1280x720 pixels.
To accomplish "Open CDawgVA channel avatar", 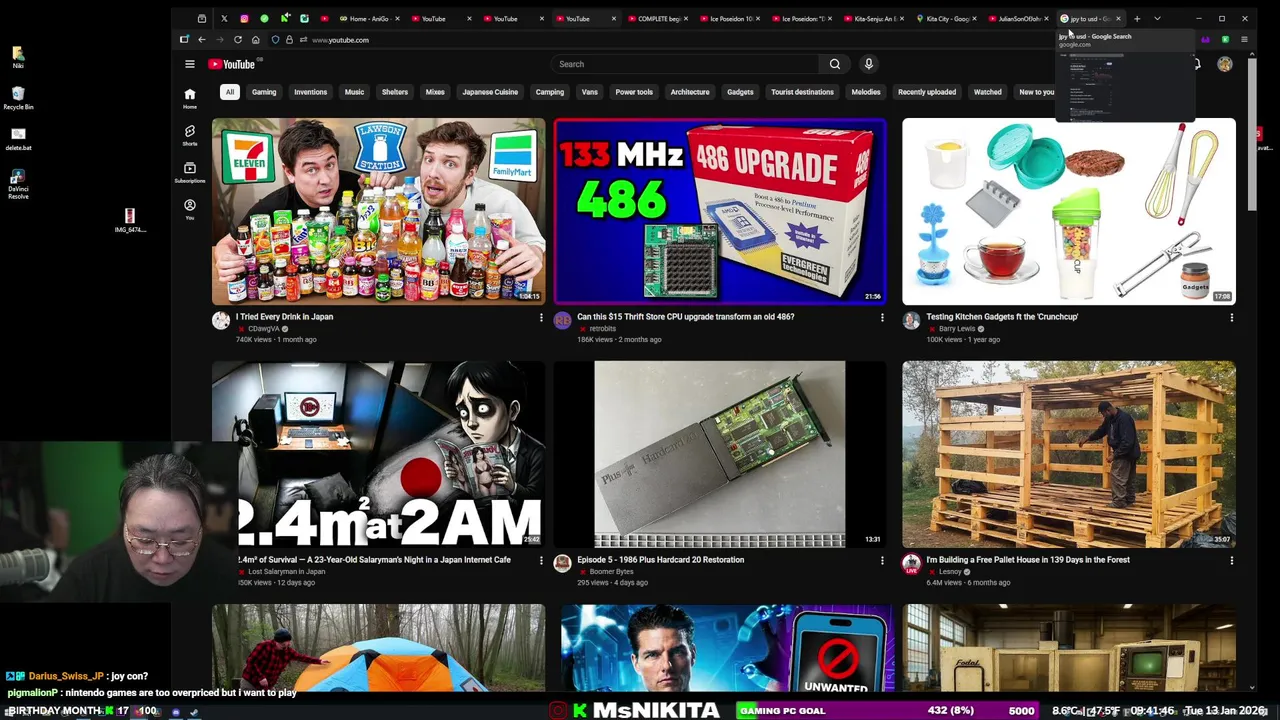I will (x=221, y=320).
